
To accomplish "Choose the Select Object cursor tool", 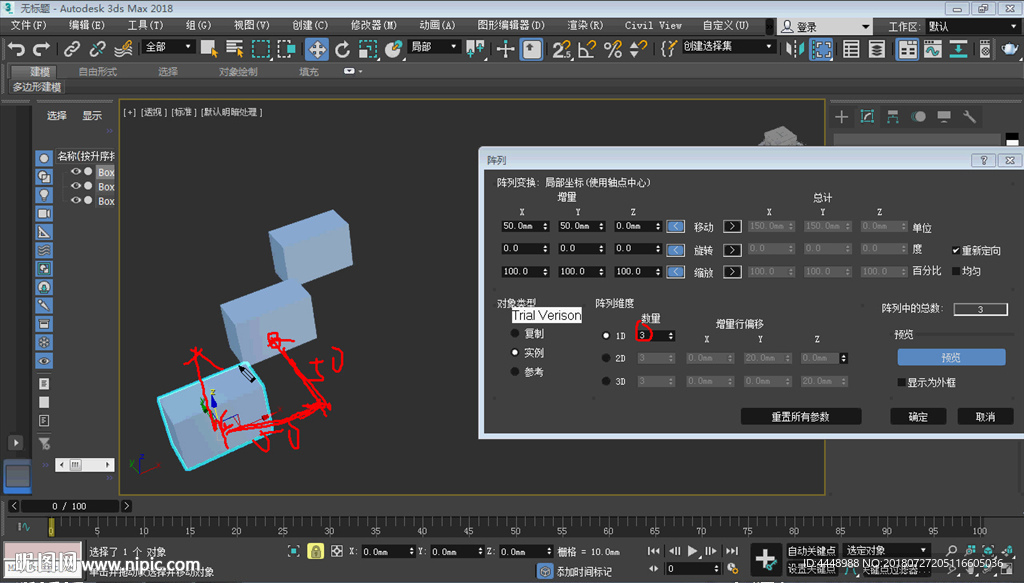I will tap(209, 49).
